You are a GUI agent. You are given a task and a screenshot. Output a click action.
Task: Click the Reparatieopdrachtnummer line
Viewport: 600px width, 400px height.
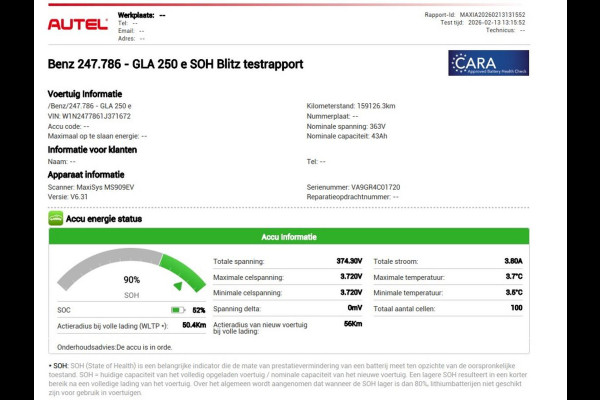click(x=352, y=197)
